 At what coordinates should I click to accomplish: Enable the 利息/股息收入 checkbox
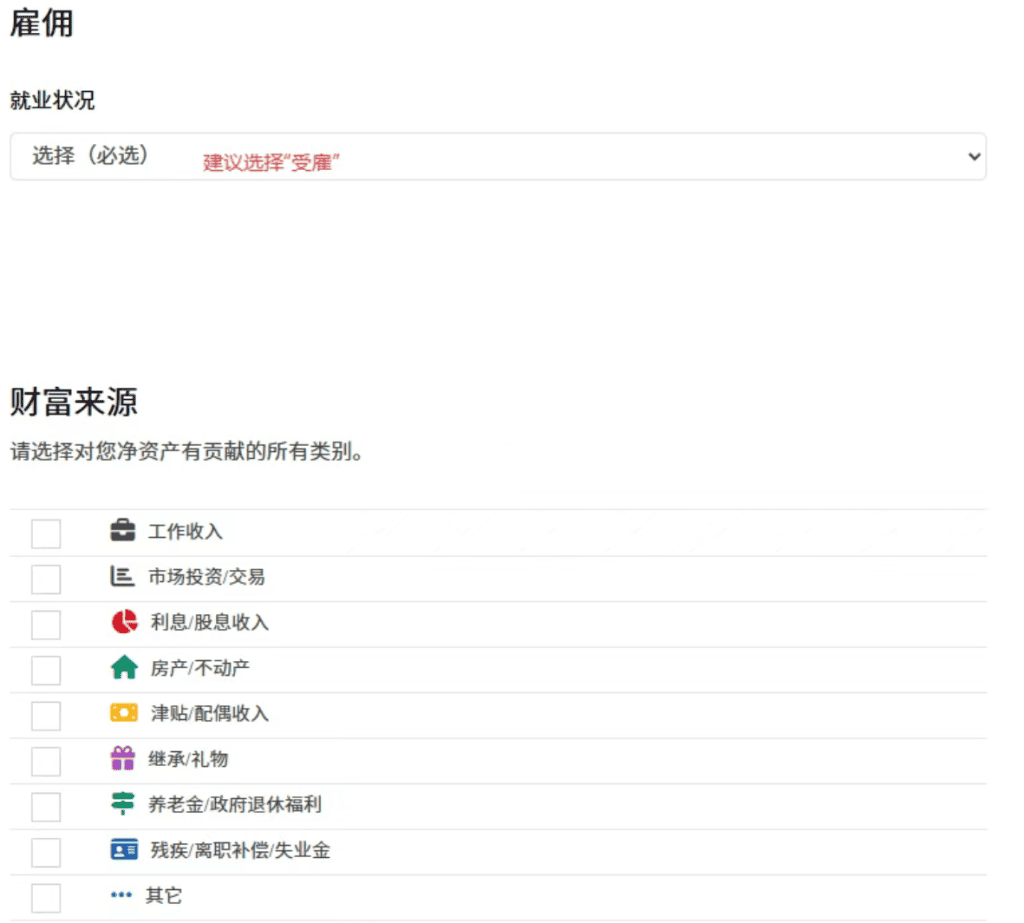(x=46, y=625)
